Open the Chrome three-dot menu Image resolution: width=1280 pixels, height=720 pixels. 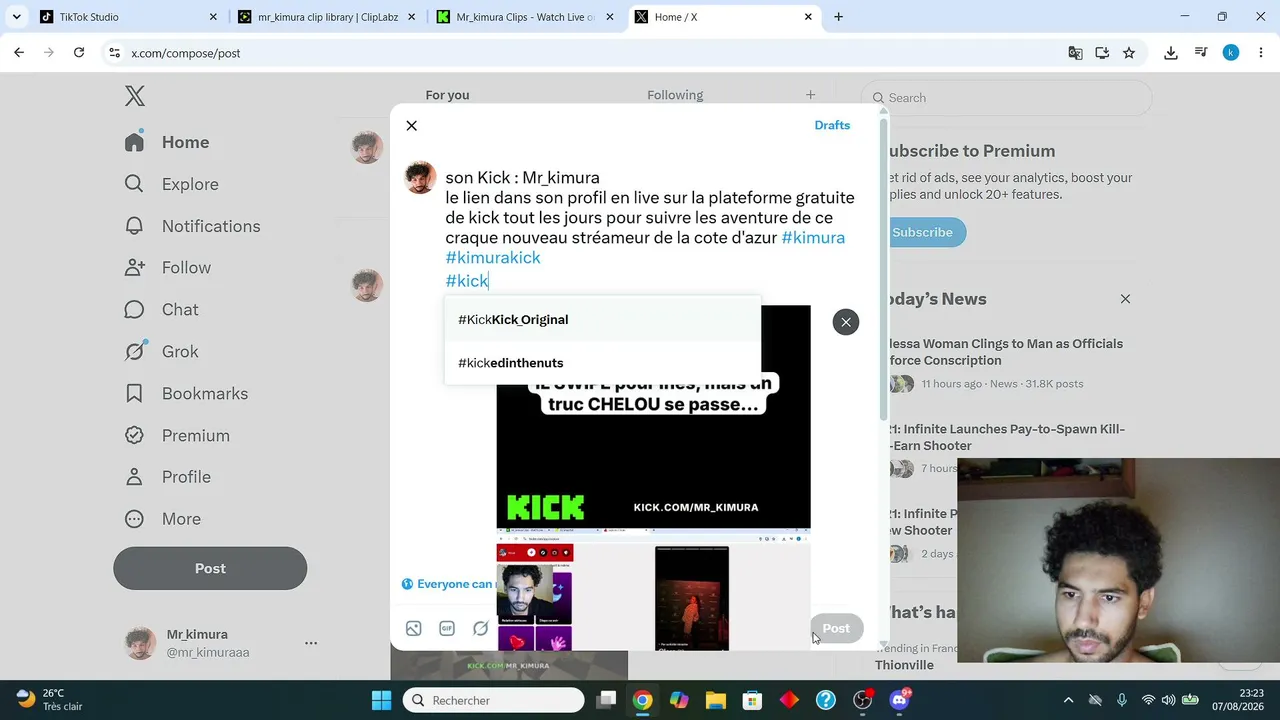1261,53
